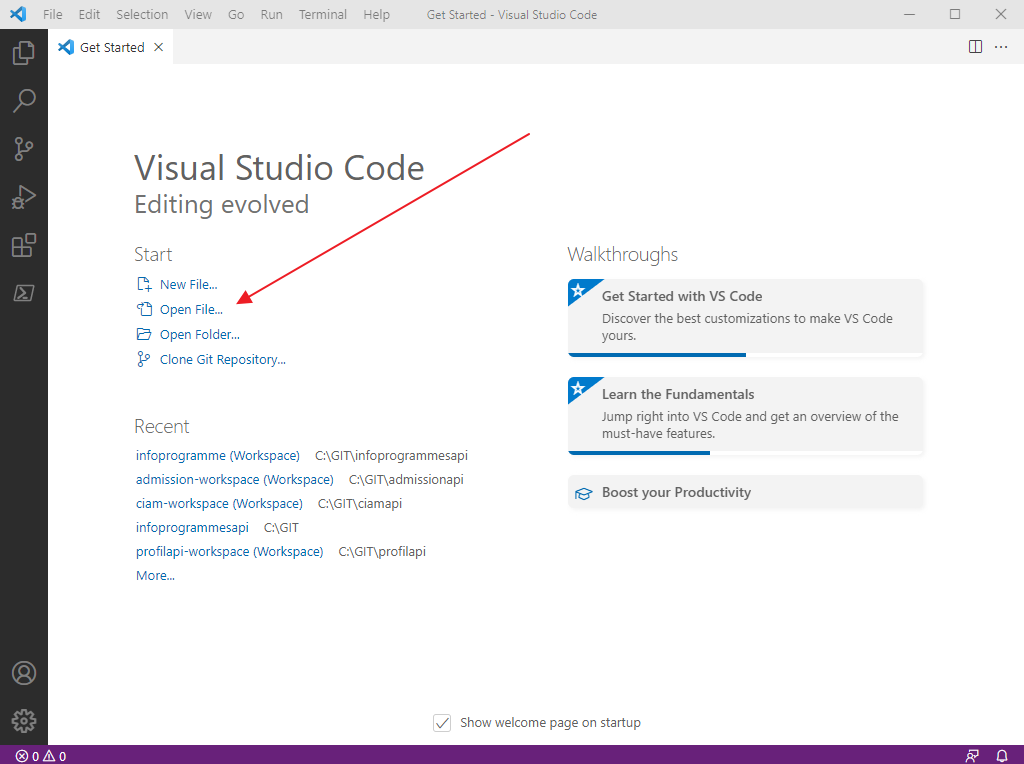
Task: Open the PowerShell panel icon in activity bar
Action: point(24,293)
